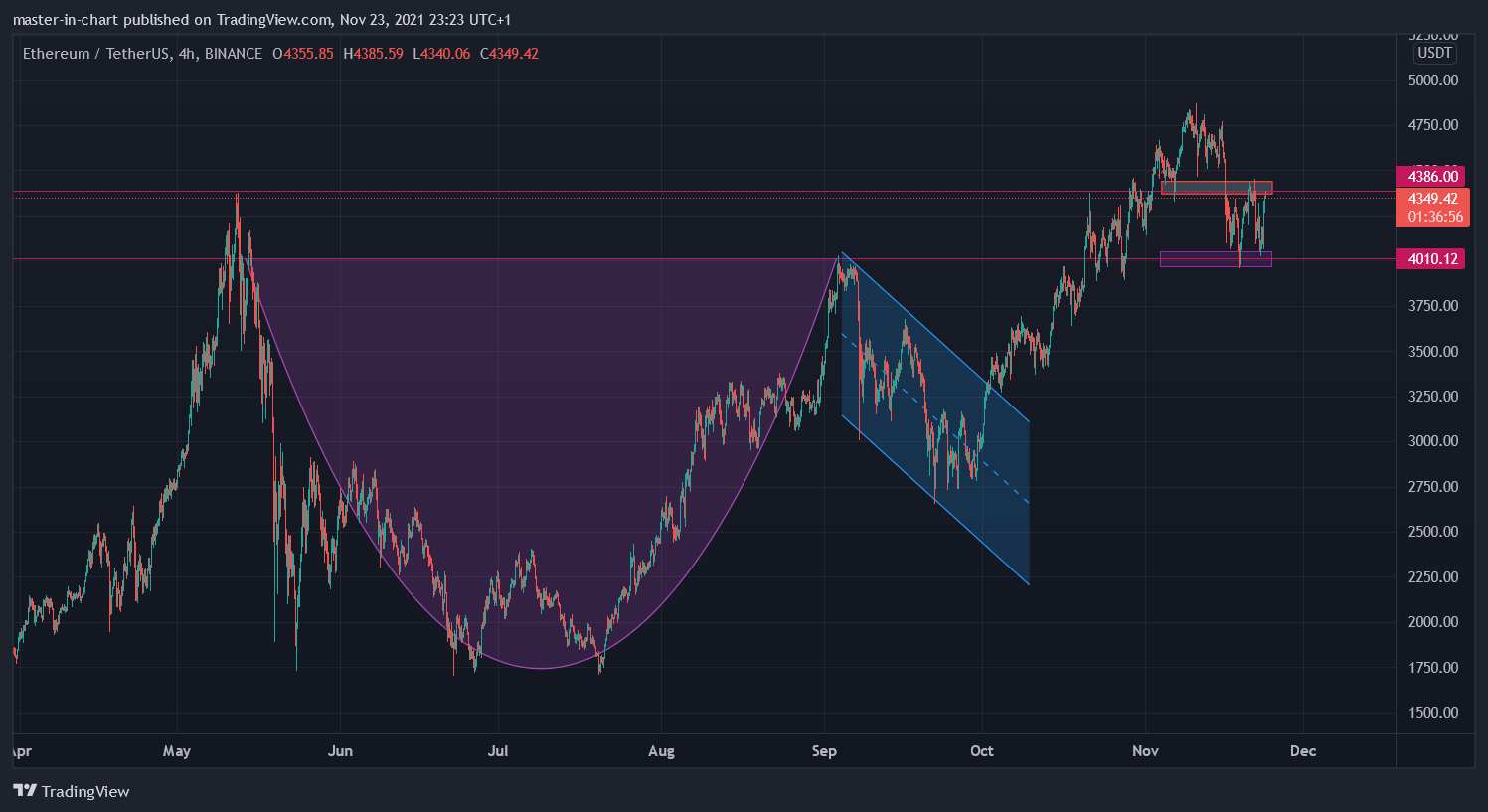The height and width of the screenshot is (812, 1488).
Task: Click the TradingView logo at bottom left
Action: [x=72, y=791]
